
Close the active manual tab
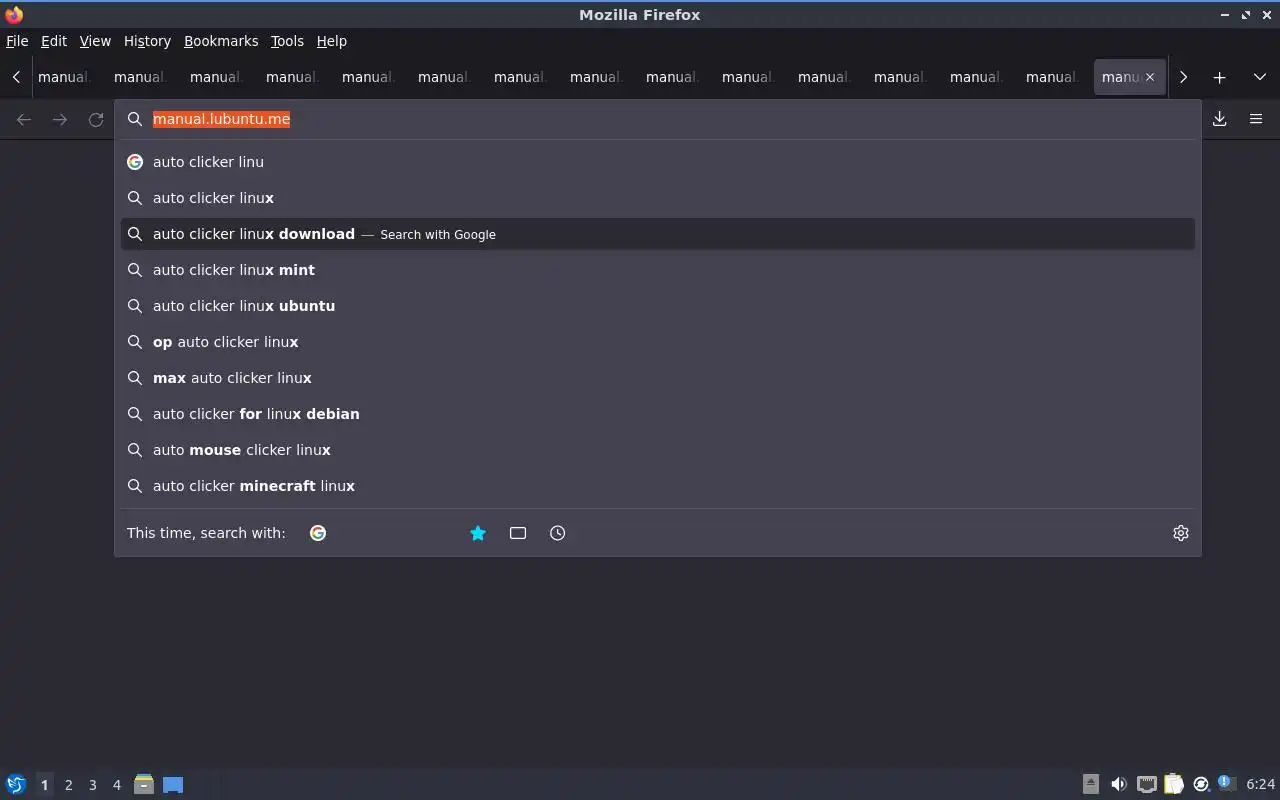[x=1149, y=77]
